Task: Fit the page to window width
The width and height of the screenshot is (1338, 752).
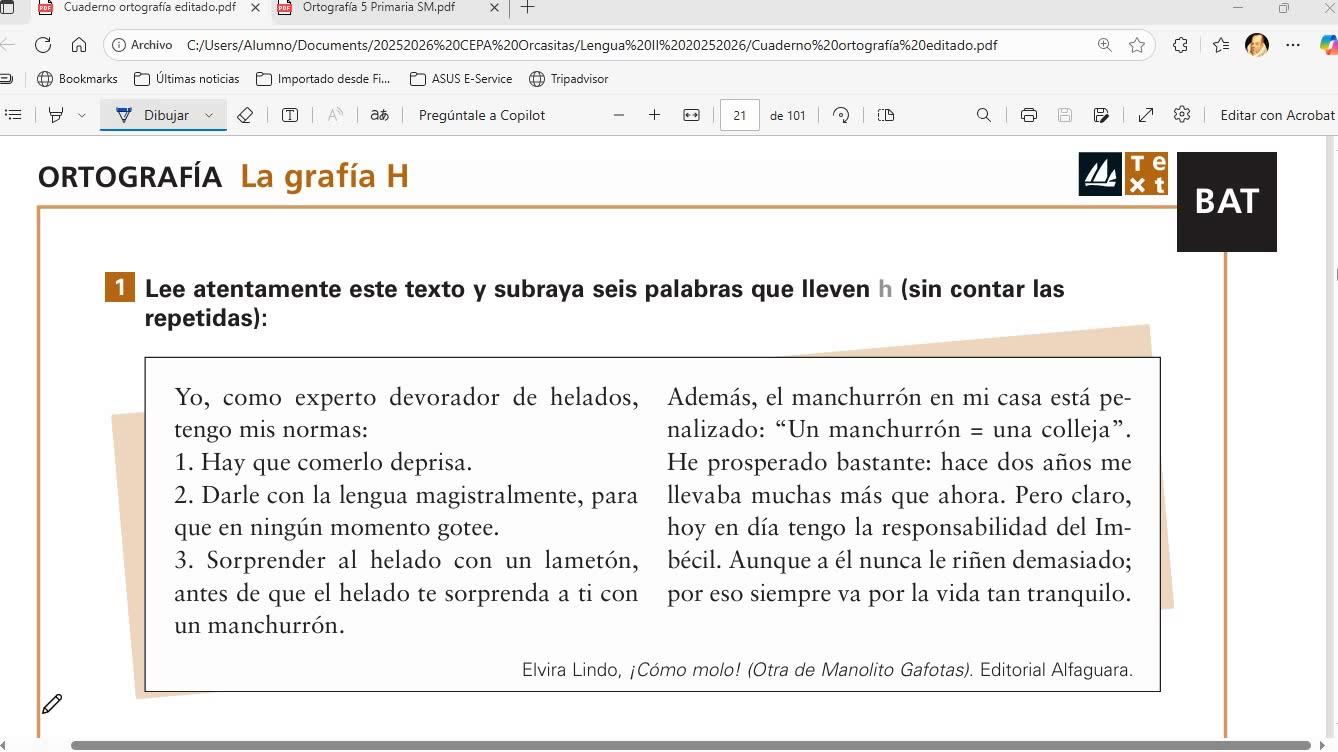Action: tap(691, 115)
